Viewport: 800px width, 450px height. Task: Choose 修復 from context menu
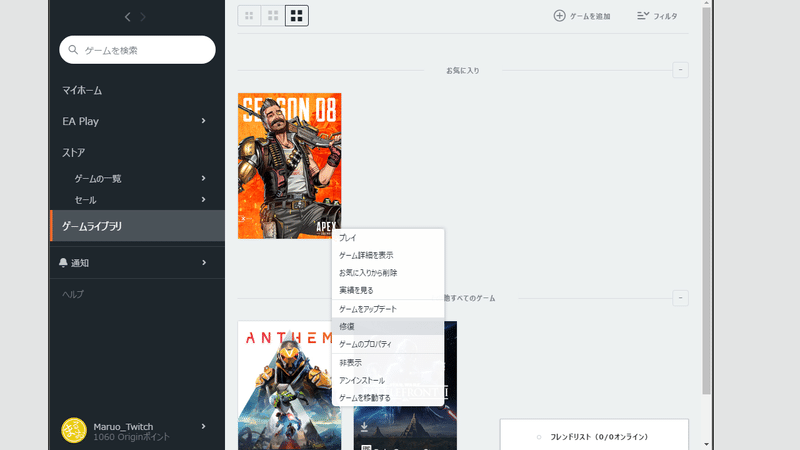tap(388, 326)
